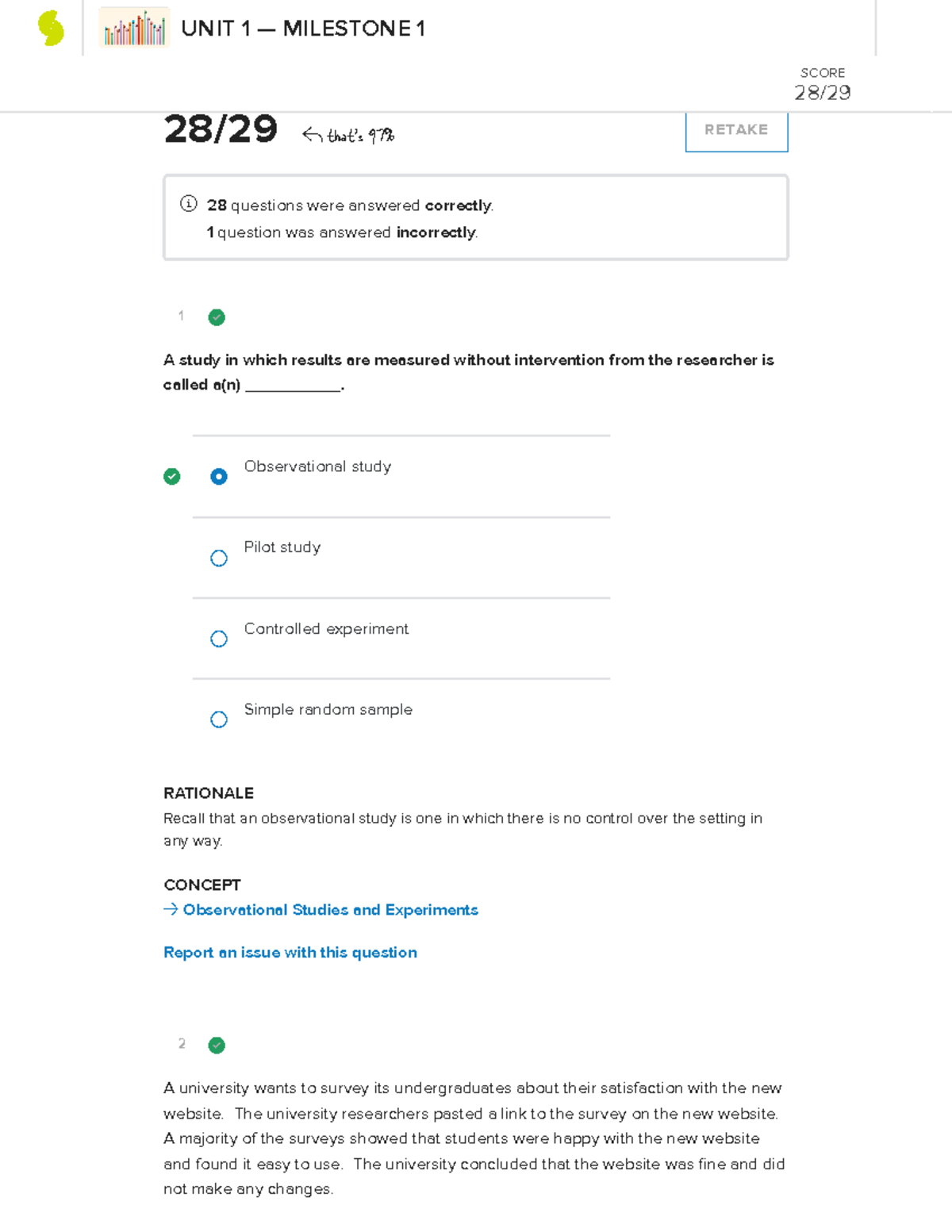
Task: Select the Pilot study radio option
Action: coord(219,558)
